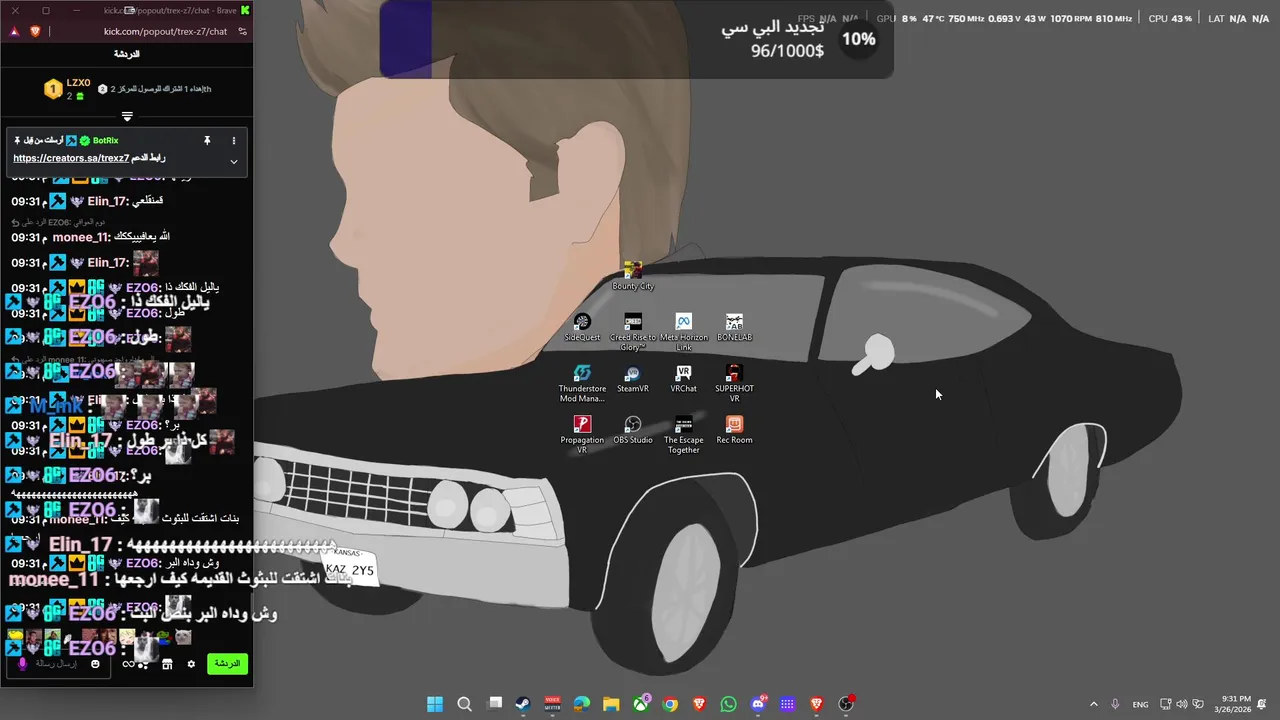The height and width of the screenshot is (720, 1280).
Task: Open Google Chrome on the taskbar
Action: [670, 704]
